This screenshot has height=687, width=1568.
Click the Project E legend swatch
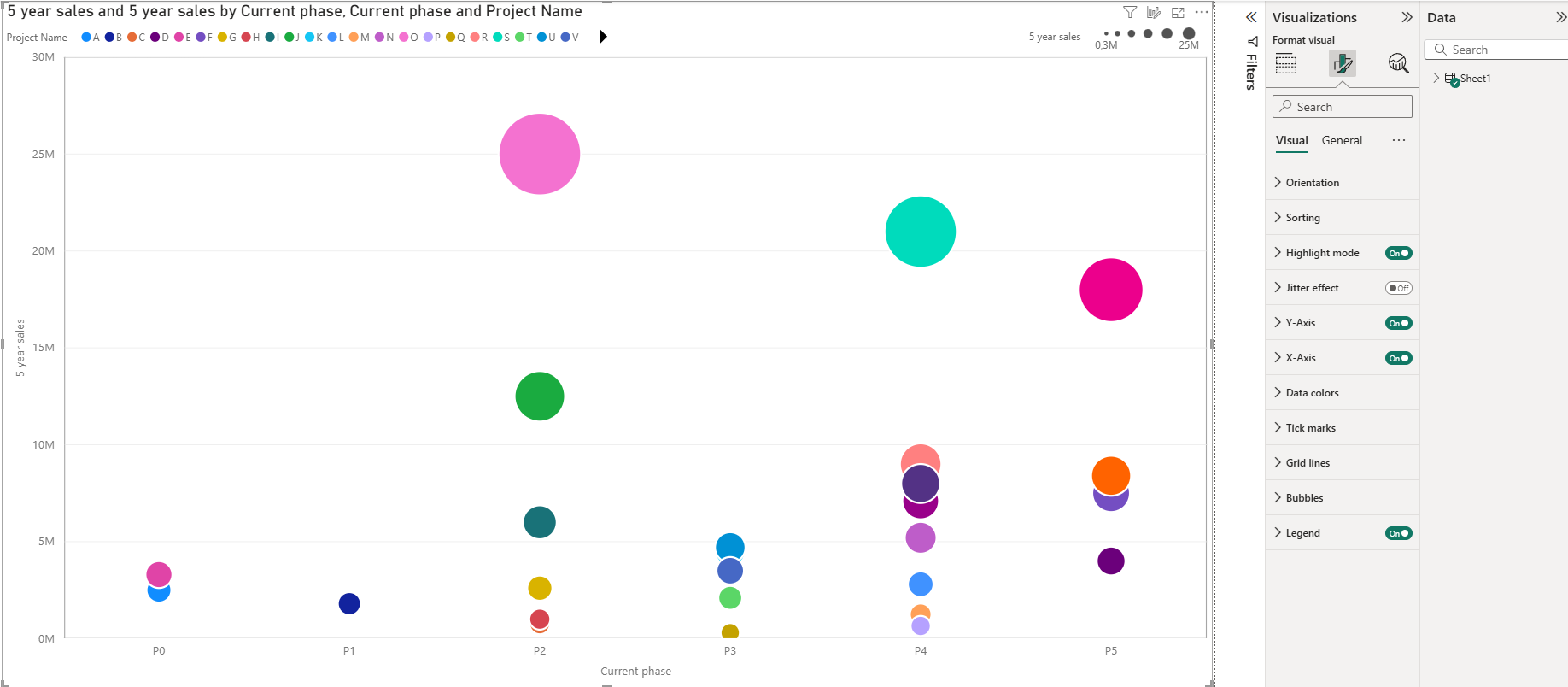178,37
